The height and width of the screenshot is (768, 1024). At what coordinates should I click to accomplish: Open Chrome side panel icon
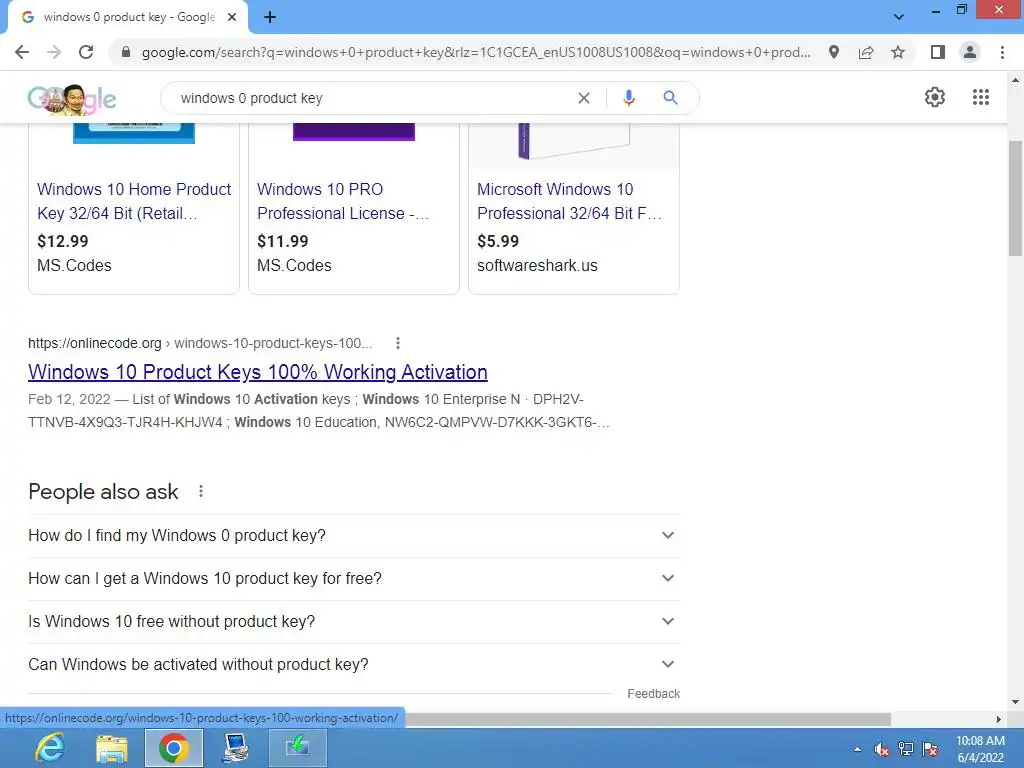point(938,52)
